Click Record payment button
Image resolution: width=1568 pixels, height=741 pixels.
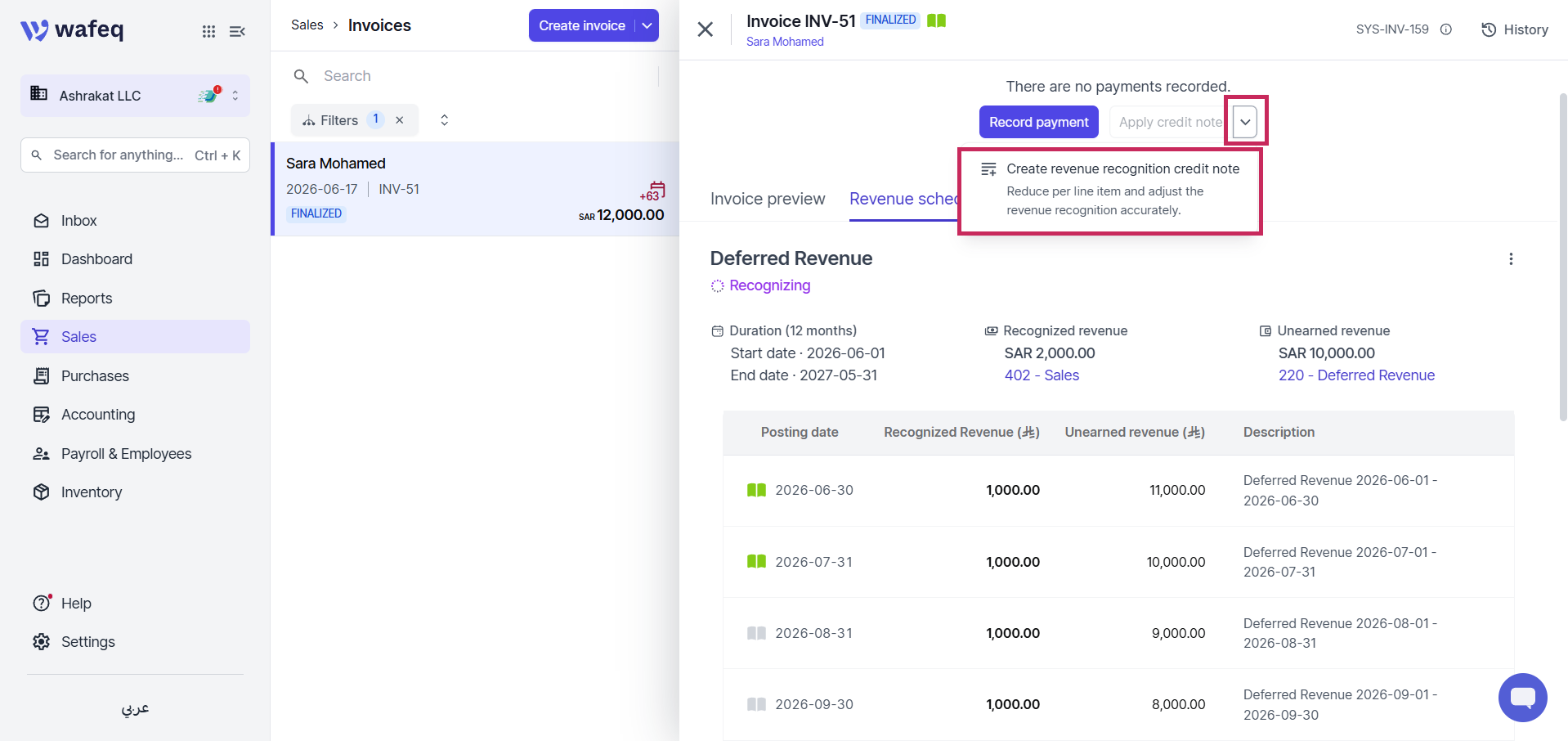[1038, 122]
